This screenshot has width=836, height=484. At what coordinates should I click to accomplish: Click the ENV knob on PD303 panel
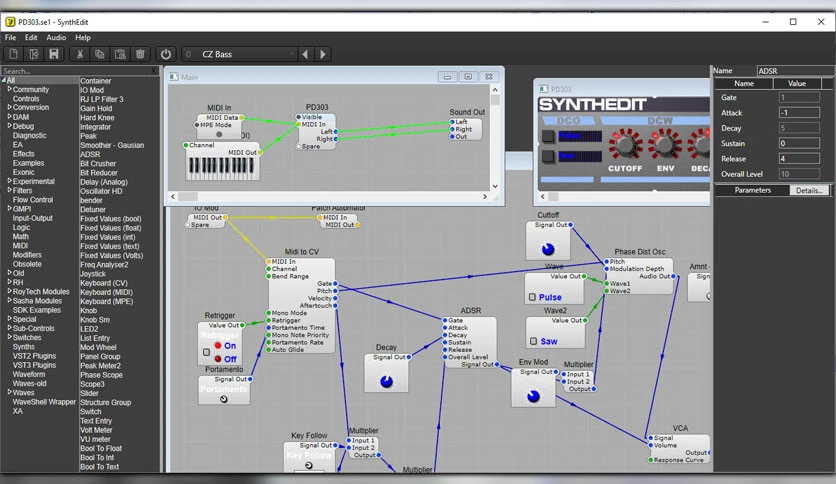(x=664, y=144)
